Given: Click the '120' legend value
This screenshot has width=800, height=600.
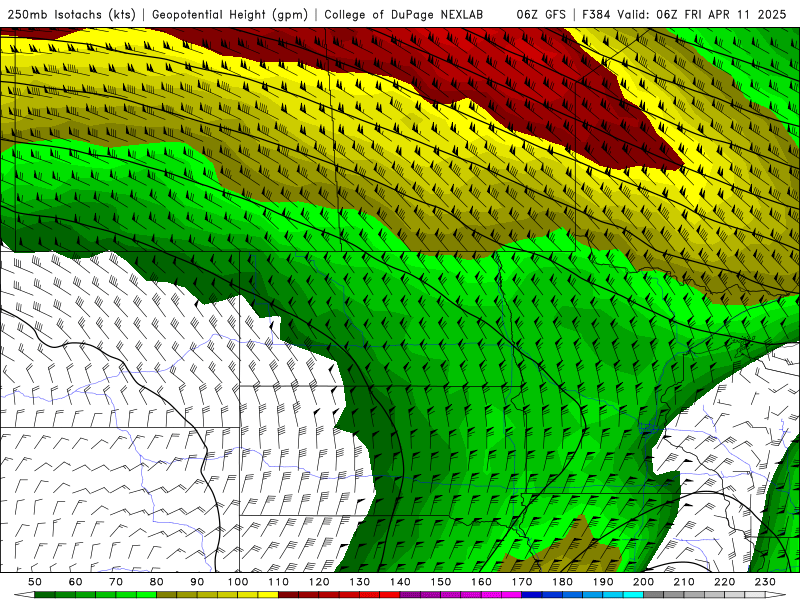Looking at the screenshot, I should click(x=319, y=582).
